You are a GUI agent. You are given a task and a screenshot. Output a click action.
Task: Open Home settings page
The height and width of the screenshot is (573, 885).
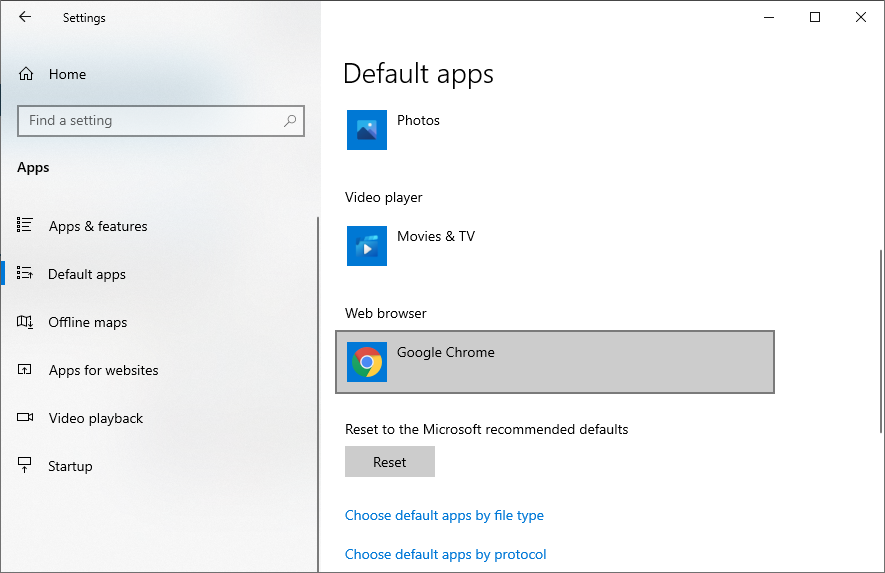coord(67,74)
